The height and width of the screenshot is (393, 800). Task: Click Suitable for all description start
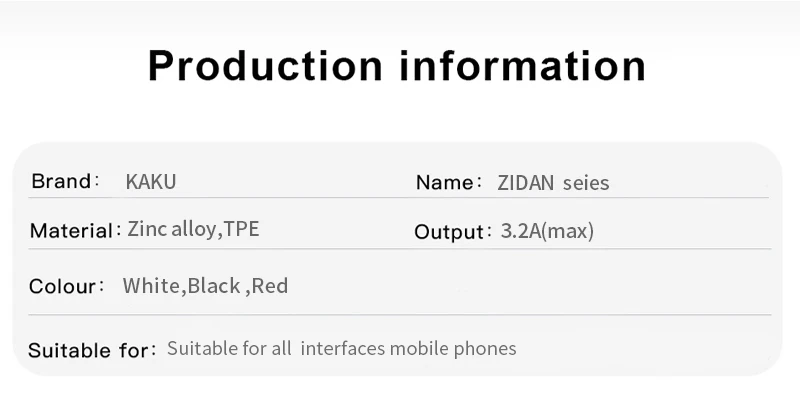click(x=229, y=349)
